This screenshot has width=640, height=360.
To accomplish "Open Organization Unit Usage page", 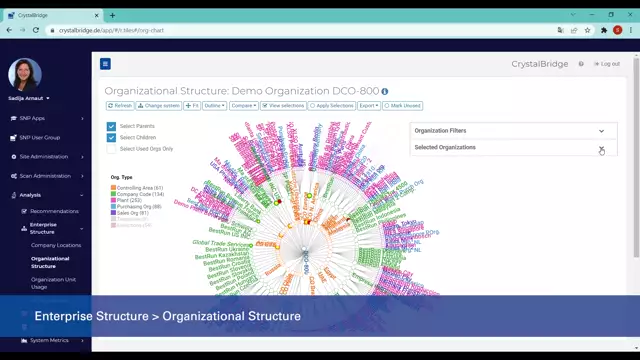I will 53,283.
